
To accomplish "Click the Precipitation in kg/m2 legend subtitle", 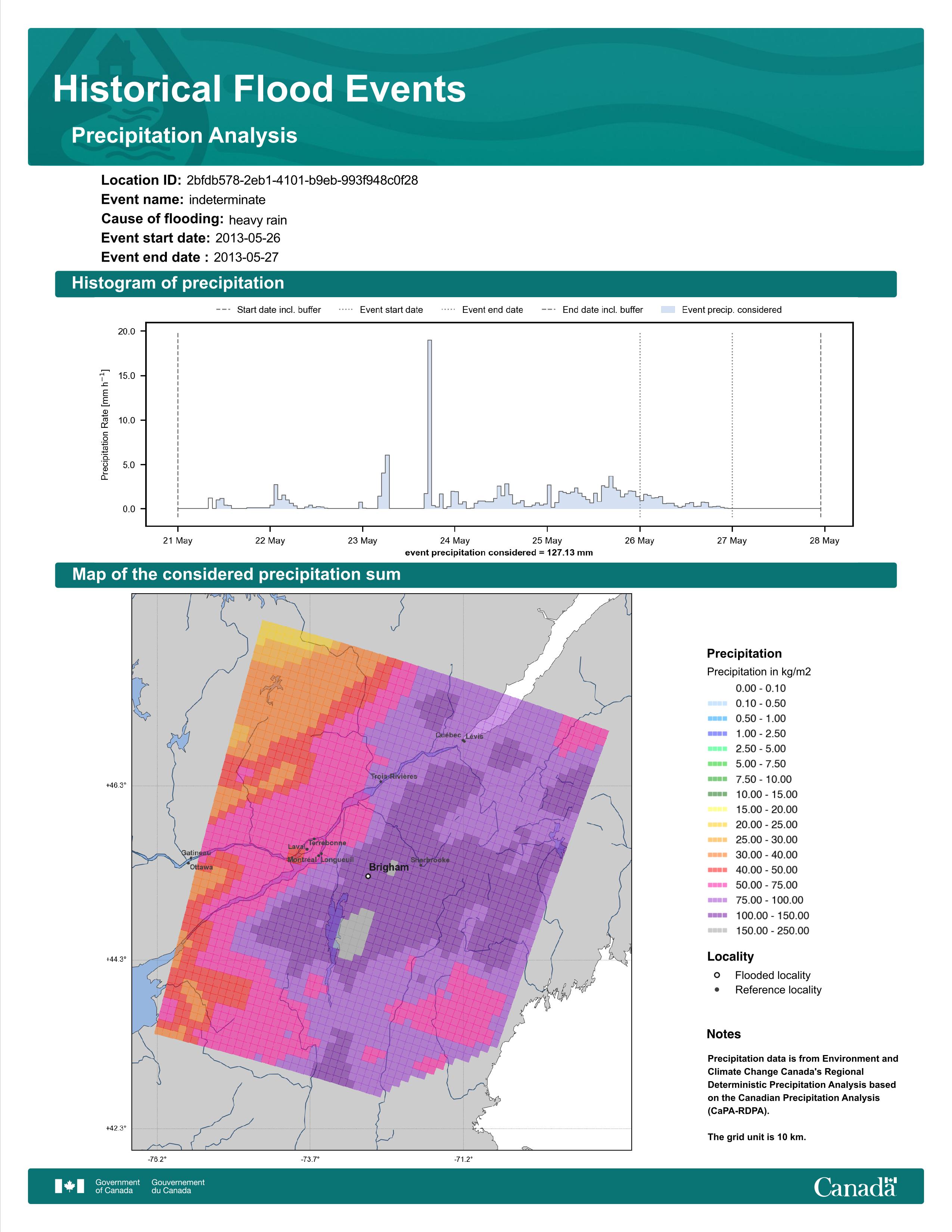I will 759,672.
